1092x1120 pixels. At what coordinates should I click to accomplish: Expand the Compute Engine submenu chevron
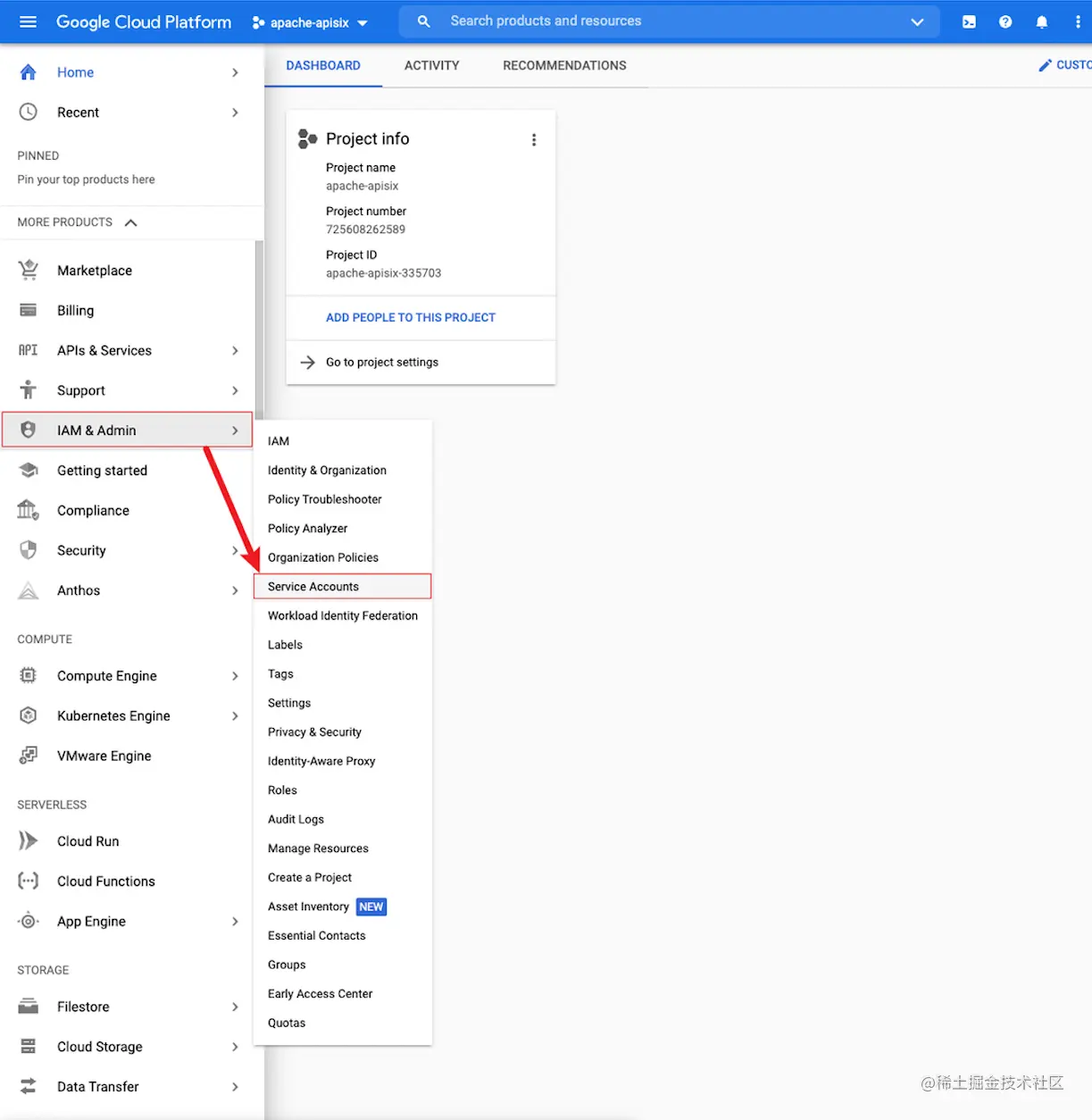point(235,676)
